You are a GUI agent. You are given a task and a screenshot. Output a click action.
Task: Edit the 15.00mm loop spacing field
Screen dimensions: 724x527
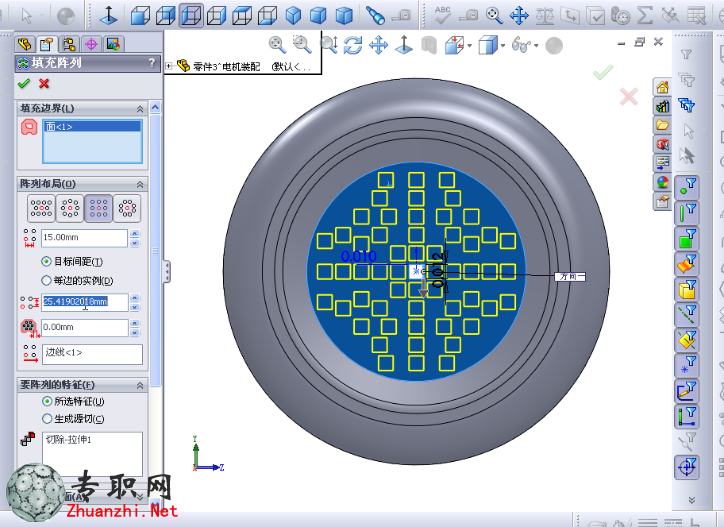(84, 238)
